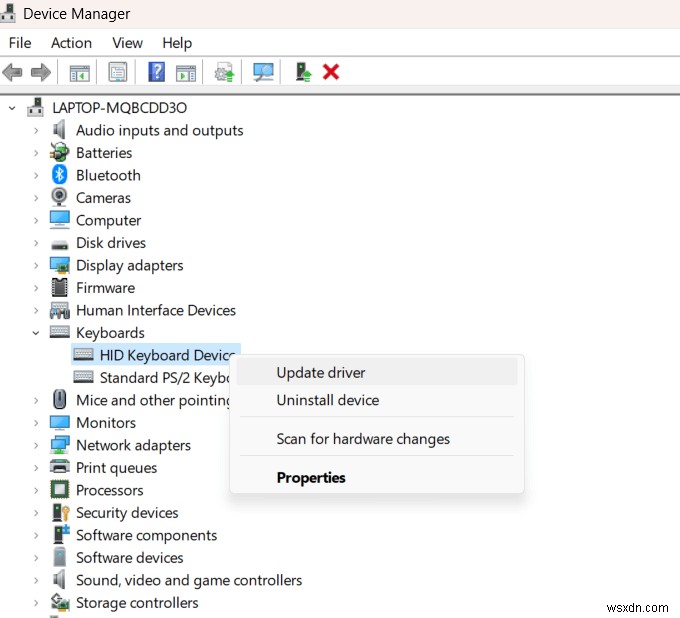Viewport: 680px width, 618px height.
Task: Expand Sound, video and game controllers
Action: click(x=36, y=580)
